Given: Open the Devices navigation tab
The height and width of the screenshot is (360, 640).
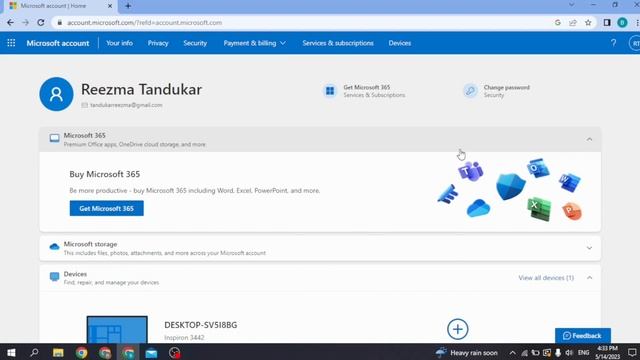Looking at the screenshot, I should [400, 43].
